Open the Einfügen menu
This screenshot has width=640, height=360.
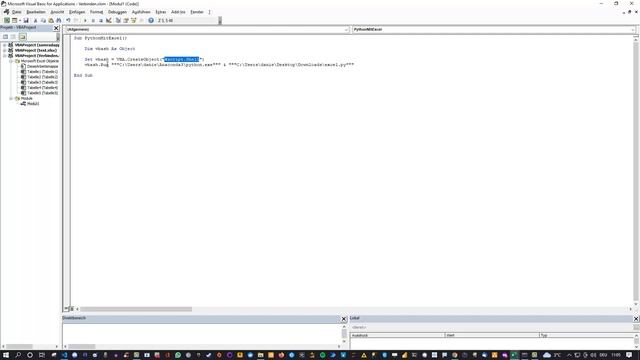tap(77, 12)
